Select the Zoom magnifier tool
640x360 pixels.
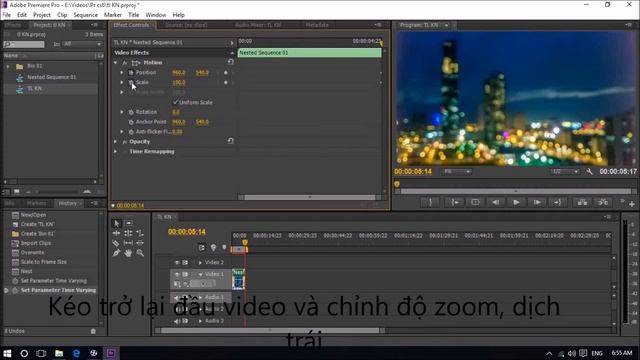(140, 253)
